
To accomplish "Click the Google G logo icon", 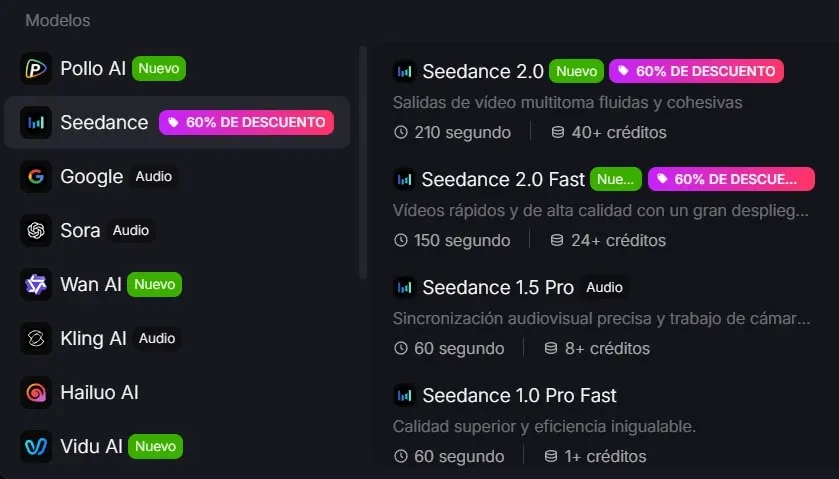I will (x=36, y=177).
